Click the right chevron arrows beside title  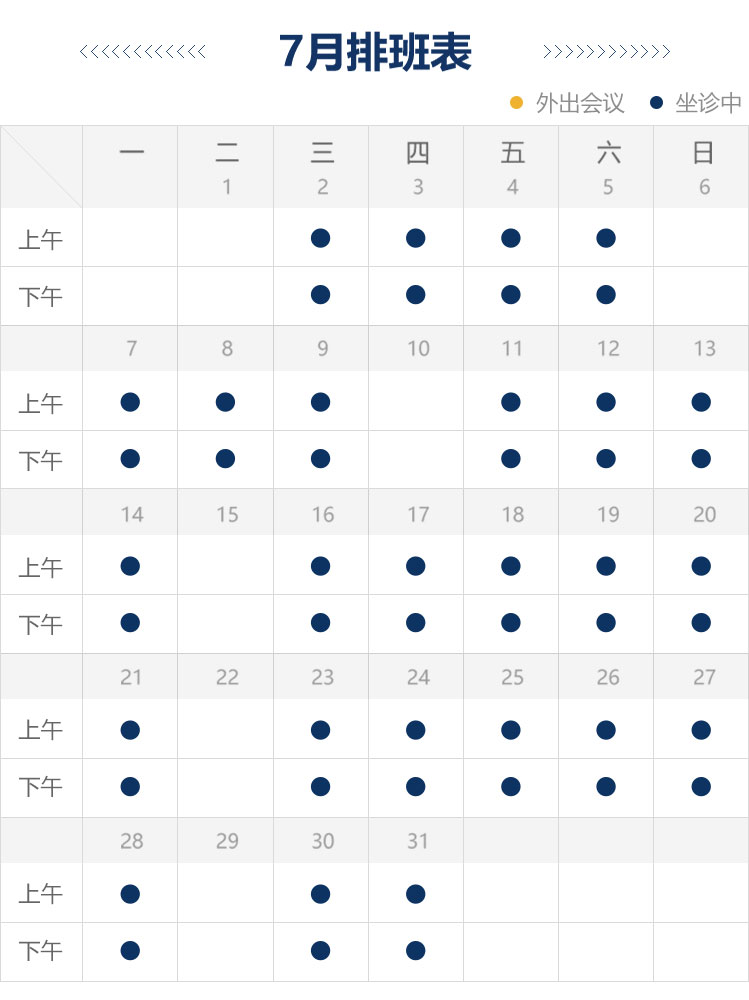606,52
